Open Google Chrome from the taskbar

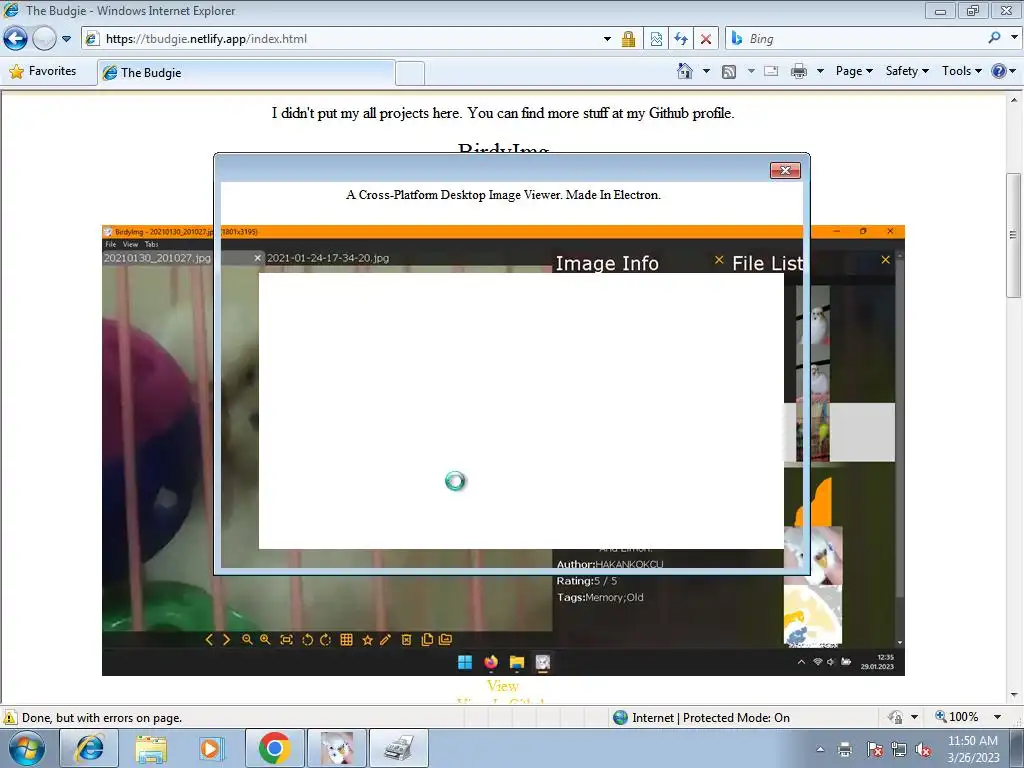pos(274,748)
